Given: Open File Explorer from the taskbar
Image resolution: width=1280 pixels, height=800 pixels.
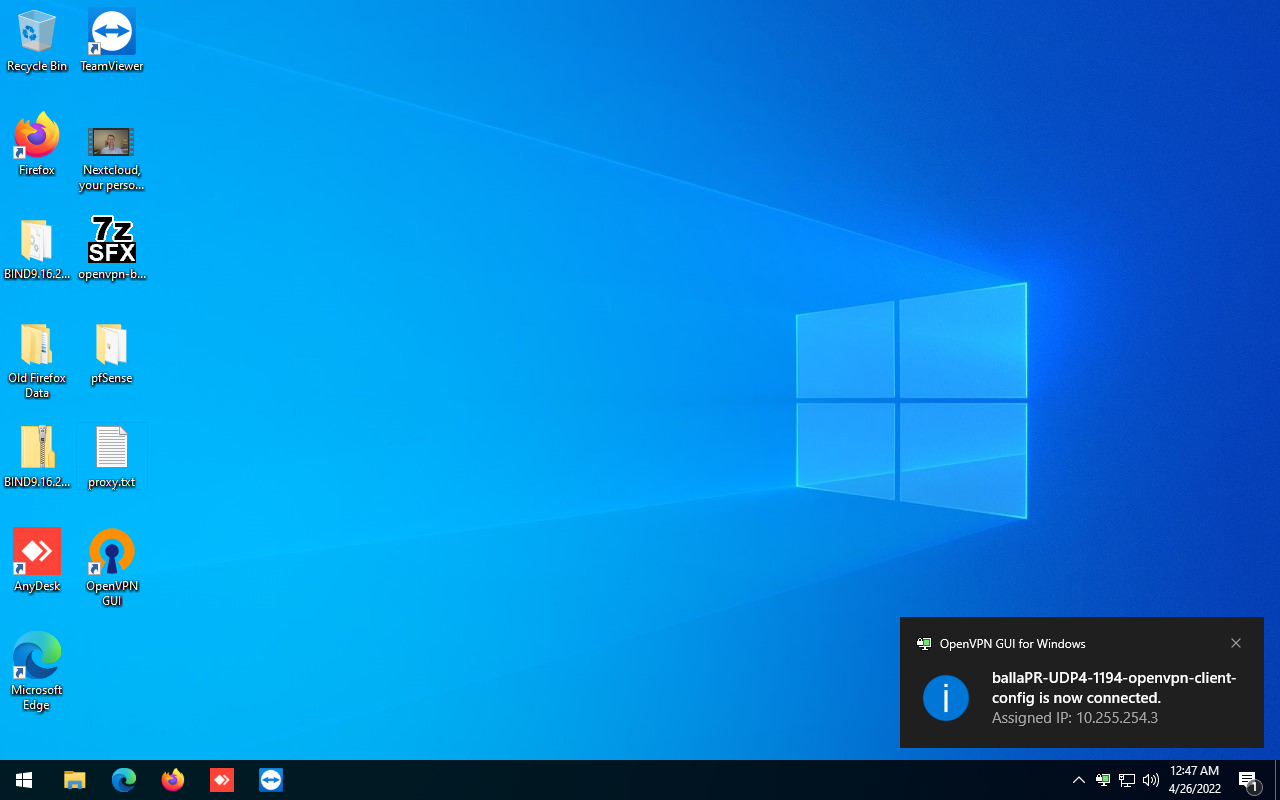Looking at the screenshot, I should 75,780.
